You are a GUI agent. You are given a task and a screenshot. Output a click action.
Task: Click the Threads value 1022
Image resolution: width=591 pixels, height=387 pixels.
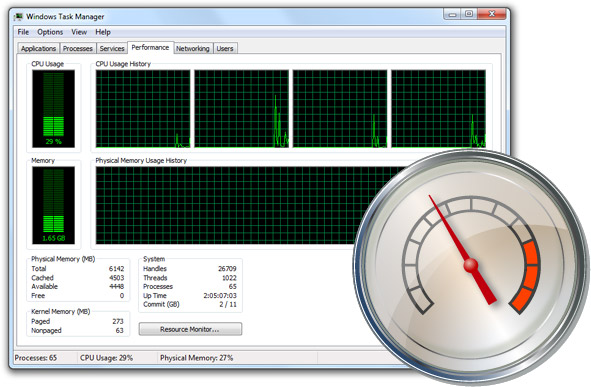[x=229, y=278]
